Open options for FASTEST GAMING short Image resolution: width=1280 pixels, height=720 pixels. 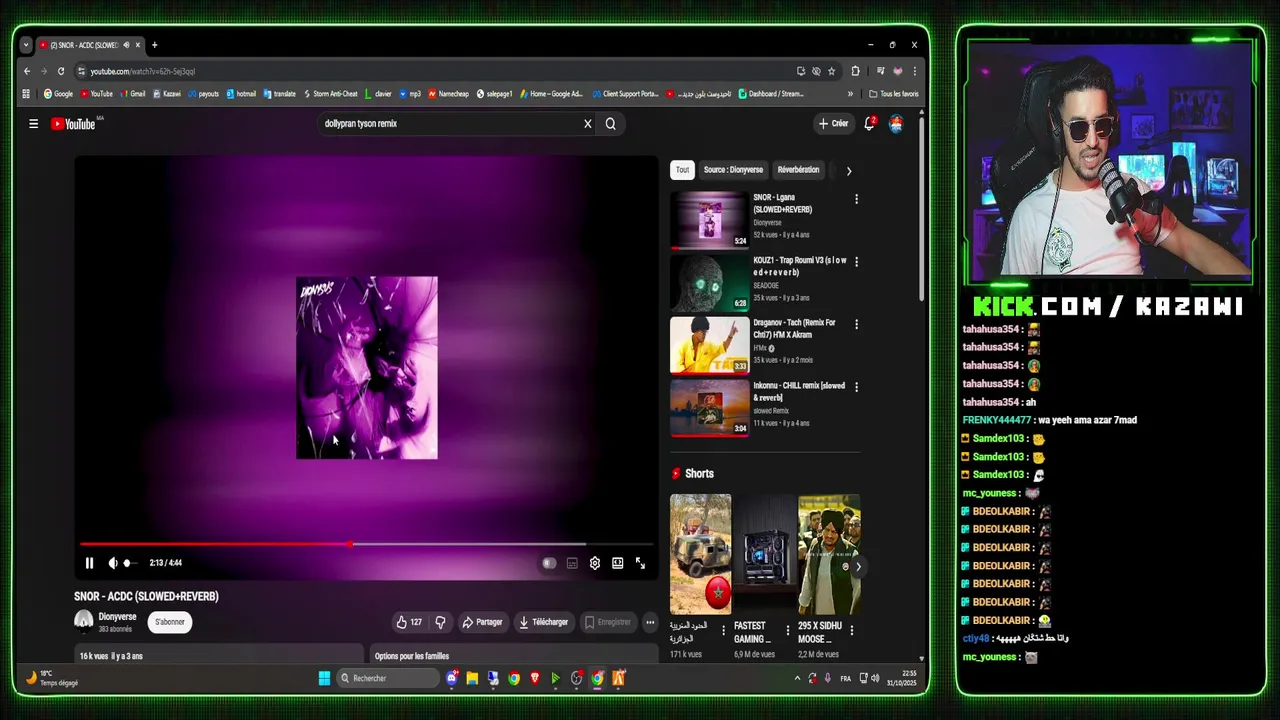click(x=787, y=631)
